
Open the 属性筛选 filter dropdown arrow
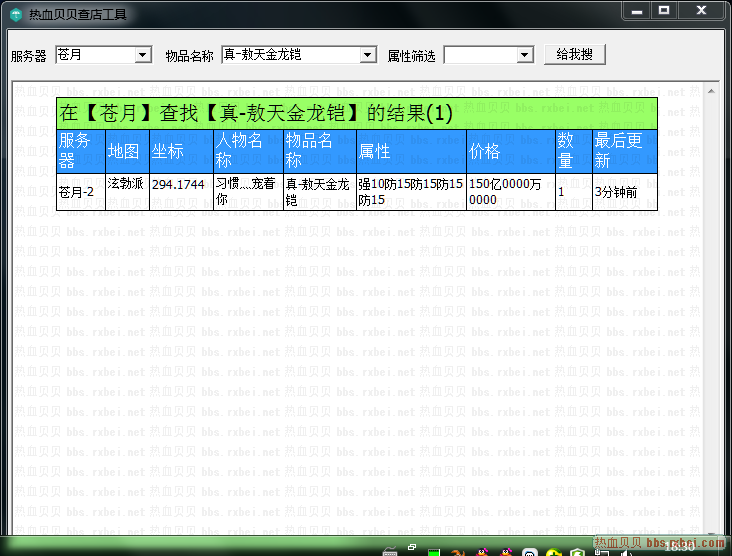tap(525, 55)
